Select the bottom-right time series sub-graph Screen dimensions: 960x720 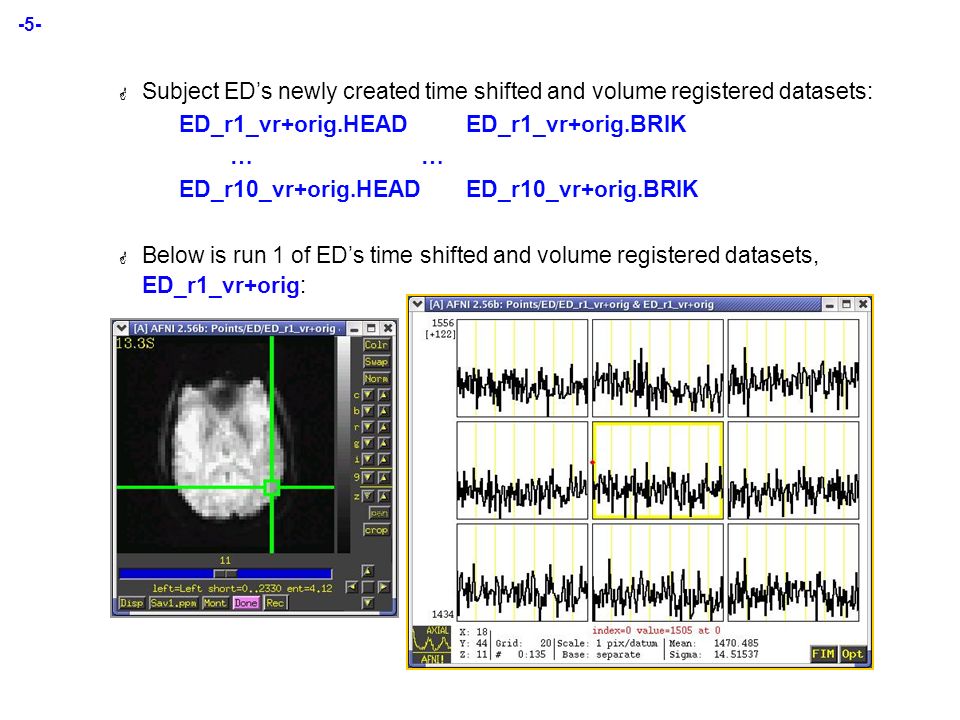click(793, 572)
